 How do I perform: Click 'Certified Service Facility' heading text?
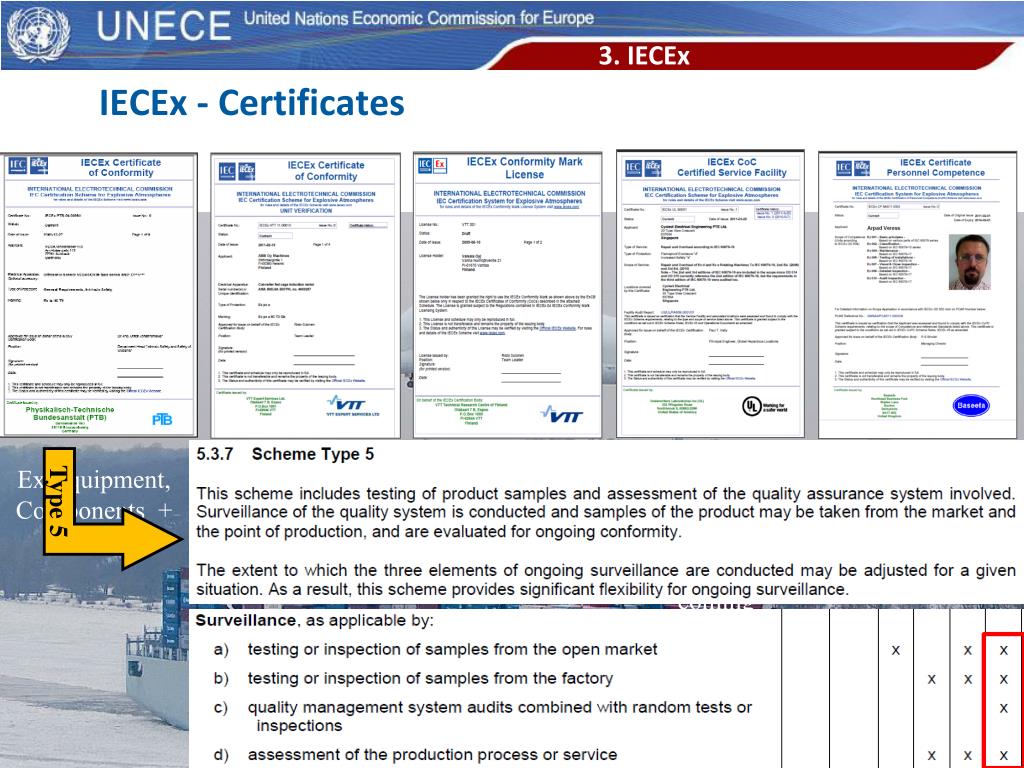731,172
